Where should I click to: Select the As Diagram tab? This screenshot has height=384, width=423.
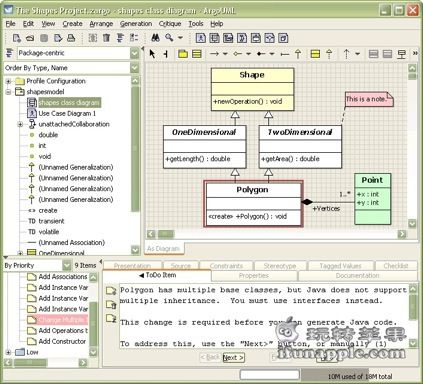click(163, 249)
